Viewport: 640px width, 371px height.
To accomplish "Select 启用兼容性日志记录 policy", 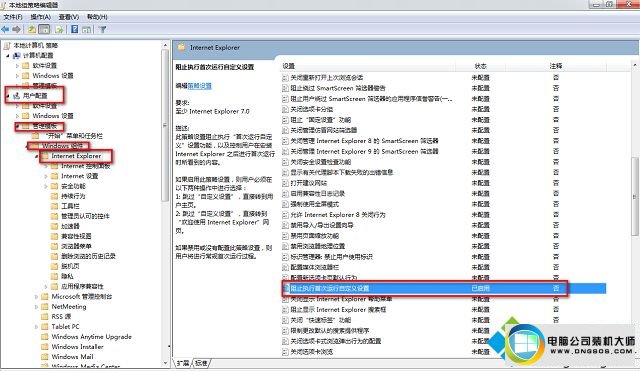I will pos(318,193).
